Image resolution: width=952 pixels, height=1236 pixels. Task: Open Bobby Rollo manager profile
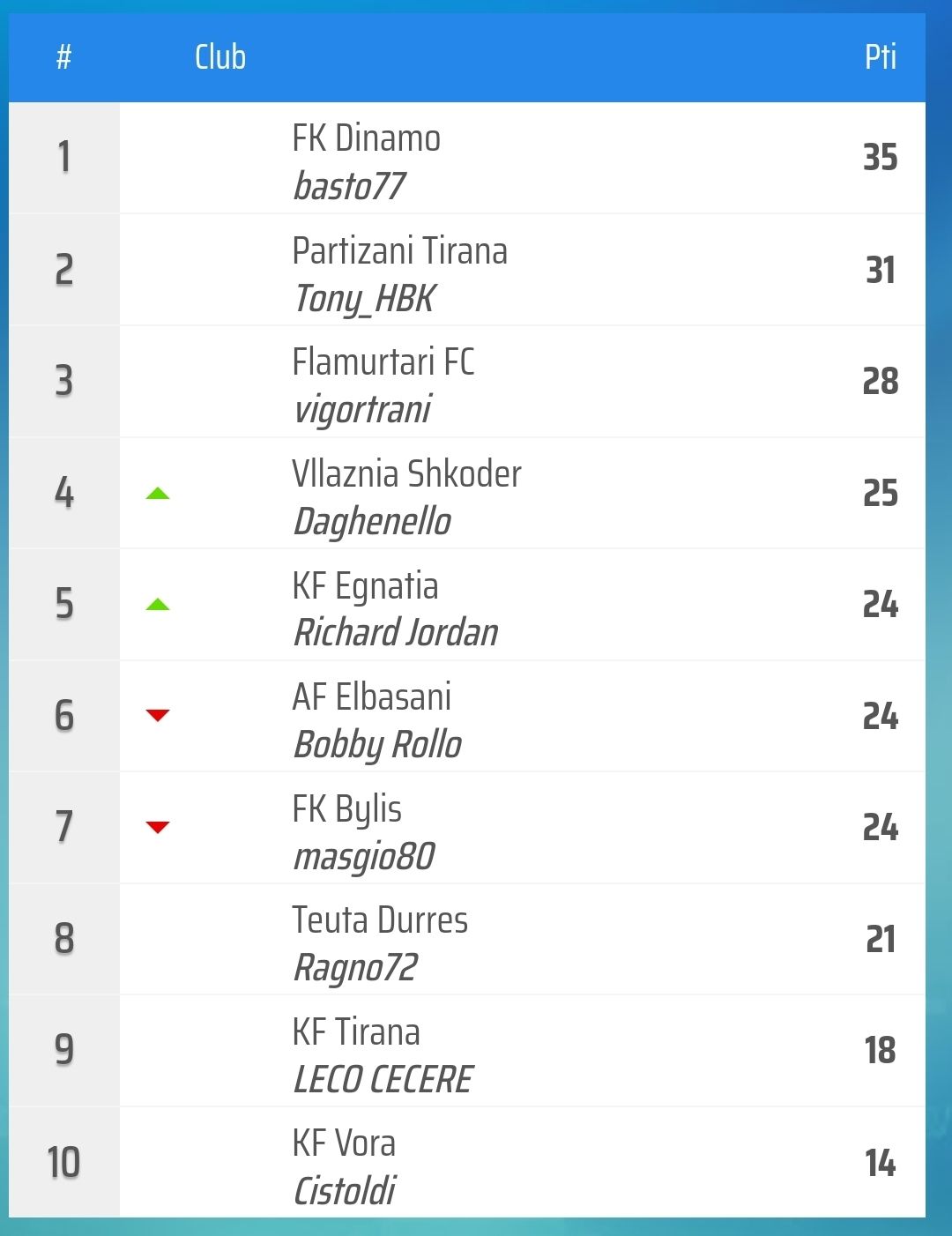click(377, 744)
